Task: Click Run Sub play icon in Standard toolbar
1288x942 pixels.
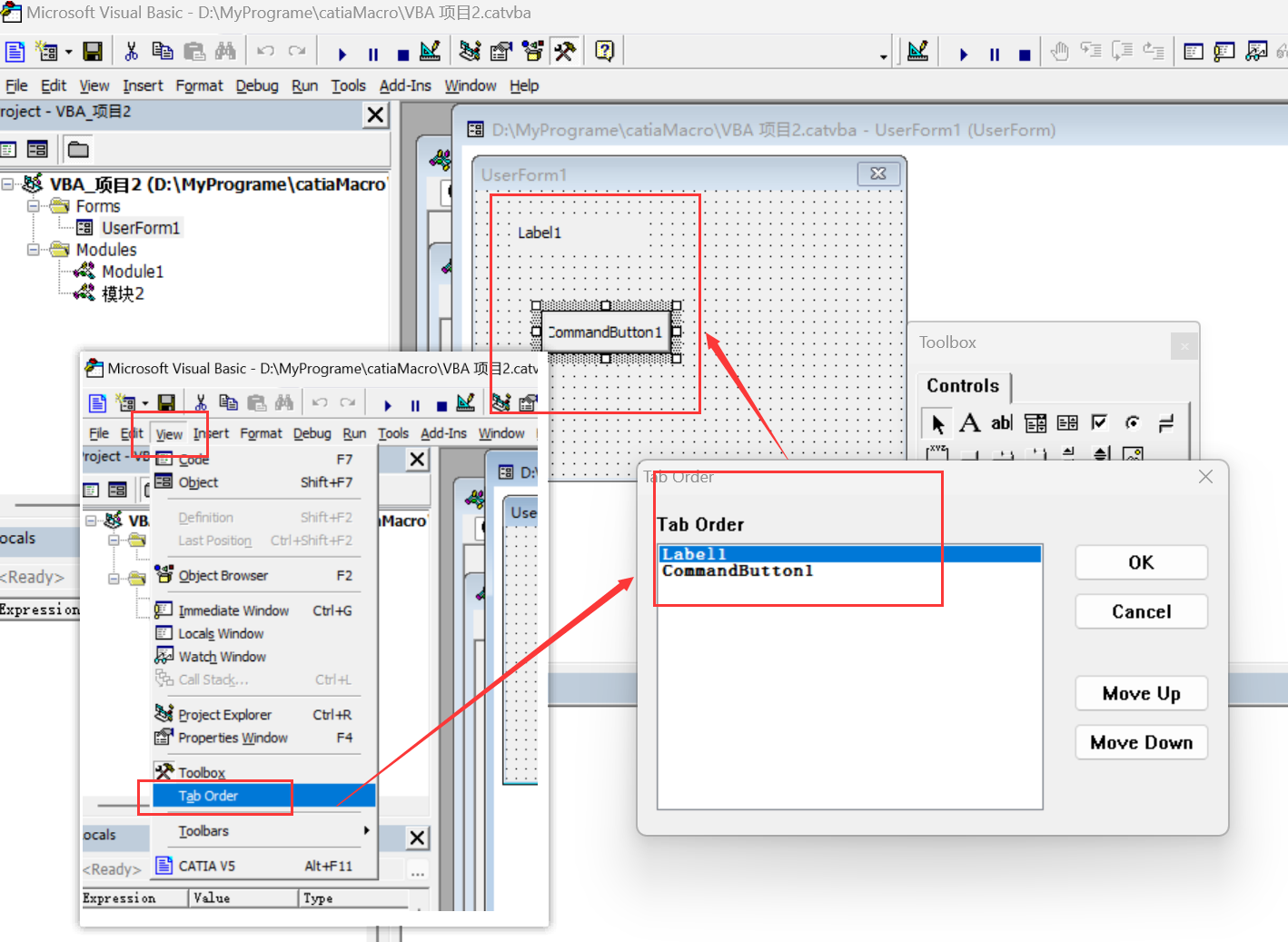Action: pyautogui.click(x=342, y=55)
